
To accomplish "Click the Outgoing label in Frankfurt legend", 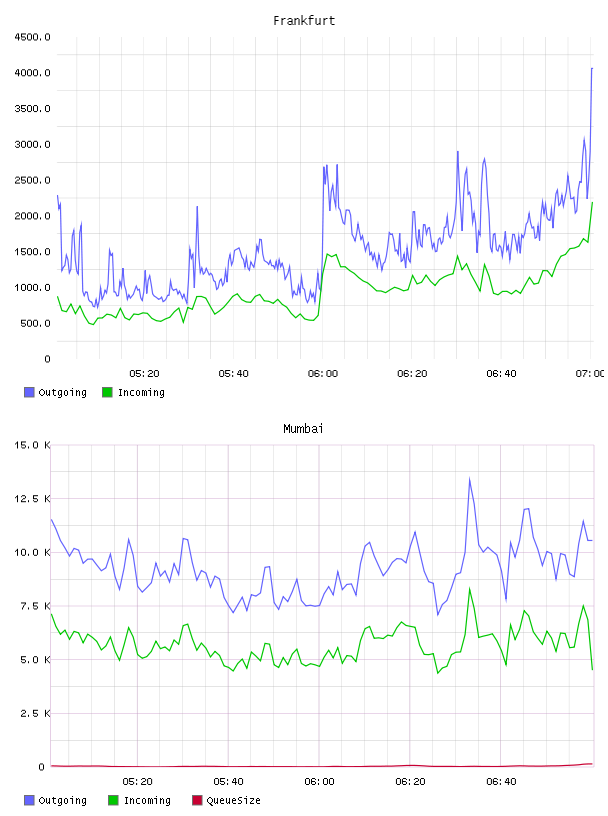I will pyautogui.click(x=62, y=393).
